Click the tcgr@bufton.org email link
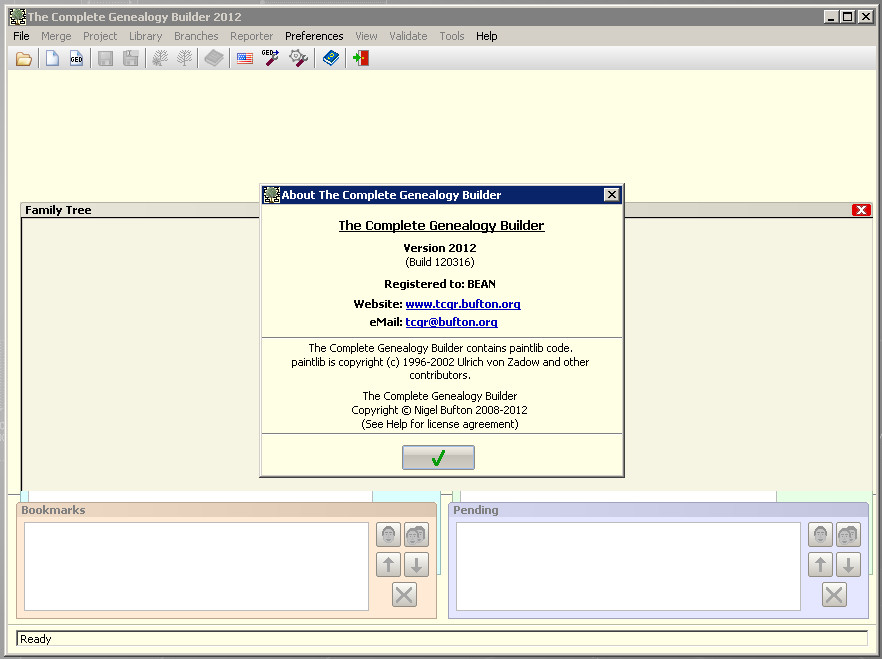882x659 pixels. (x=451, y=322)
